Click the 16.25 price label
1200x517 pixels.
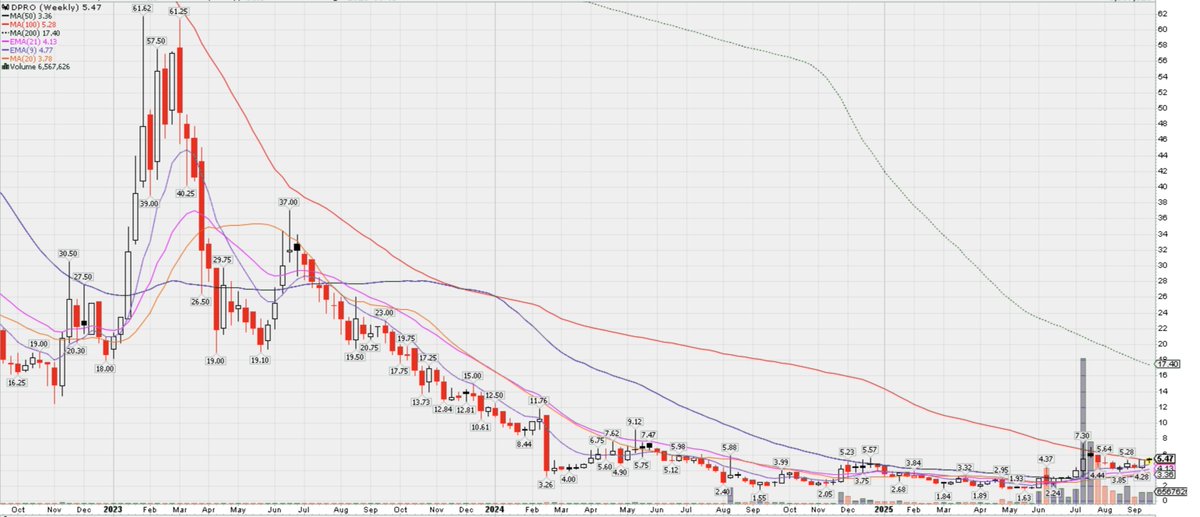click(17, 383)
